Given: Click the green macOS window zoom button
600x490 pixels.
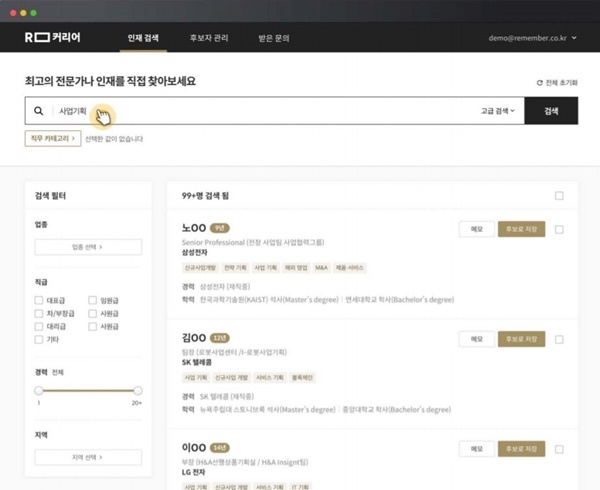Looking at the screenshot, I should (x=33, y=13).
